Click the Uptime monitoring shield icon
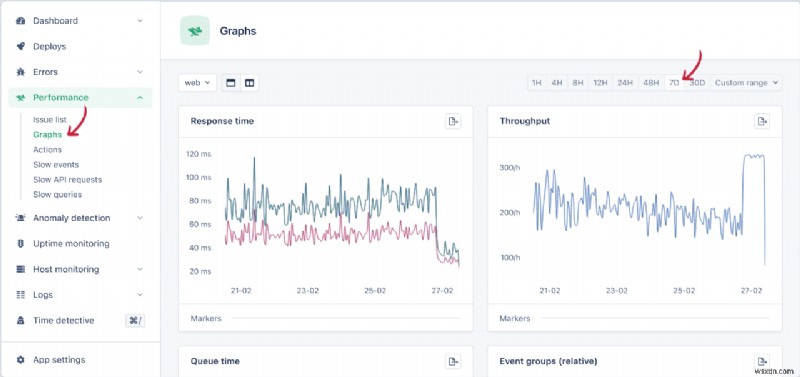The image size is (800, 377). pos(20,243)
